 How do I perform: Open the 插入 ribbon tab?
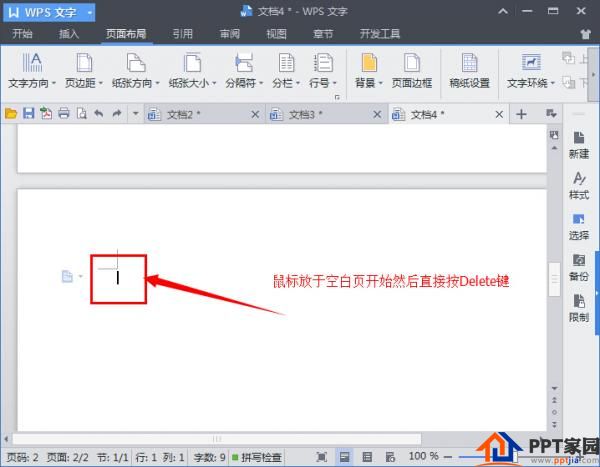69,34
